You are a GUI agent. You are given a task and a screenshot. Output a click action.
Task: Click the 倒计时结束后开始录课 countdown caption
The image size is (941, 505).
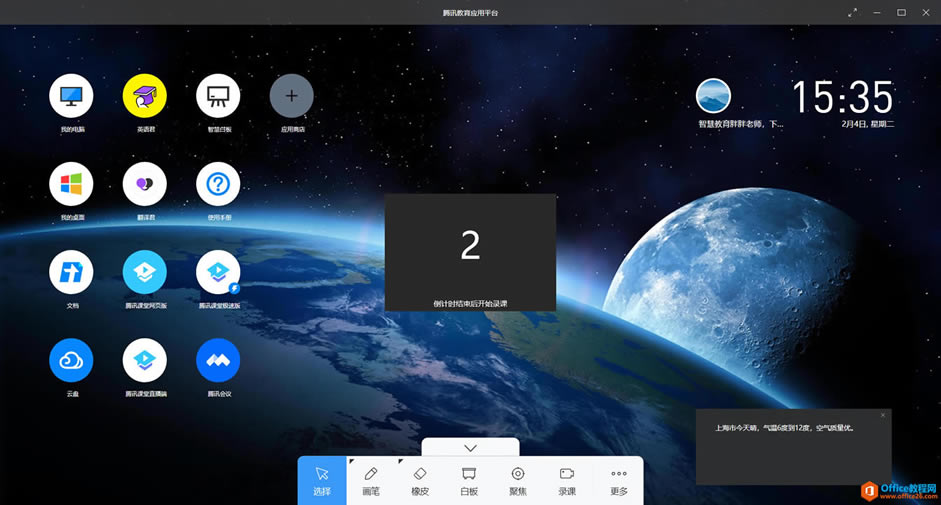click(470, 303)
